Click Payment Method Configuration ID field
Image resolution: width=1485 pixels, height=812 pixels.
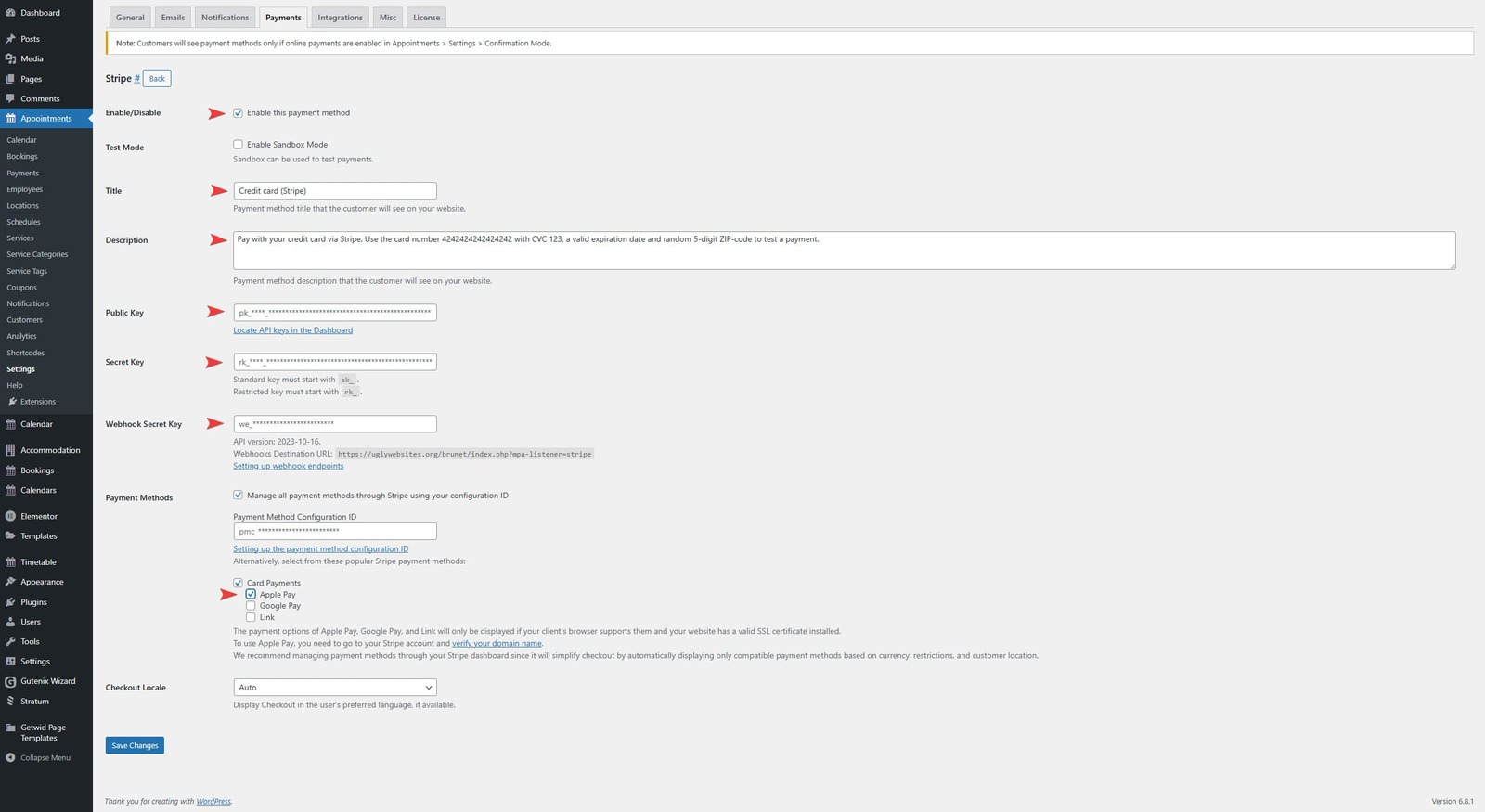click(335, 532)
